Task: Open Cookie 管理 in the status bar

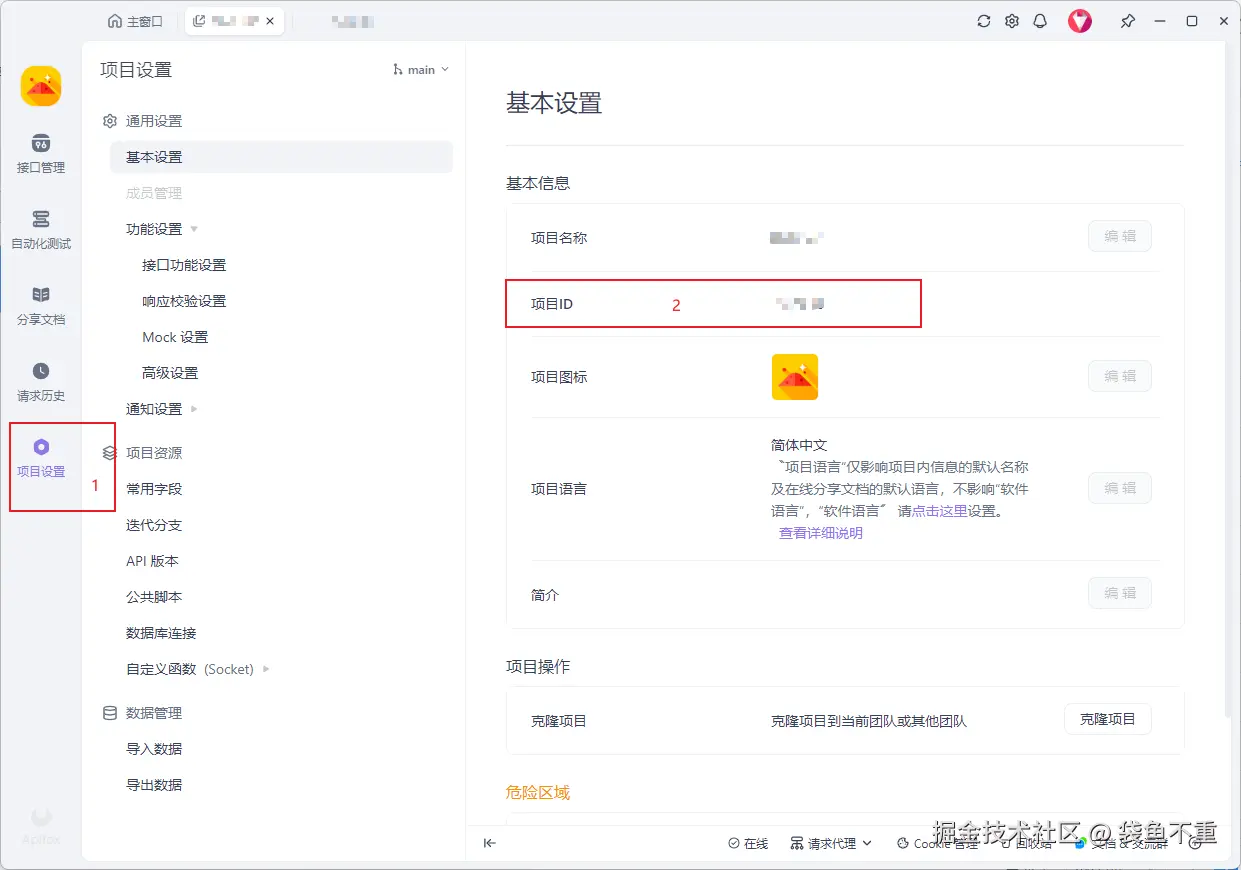Action: [x=938, y=844]
